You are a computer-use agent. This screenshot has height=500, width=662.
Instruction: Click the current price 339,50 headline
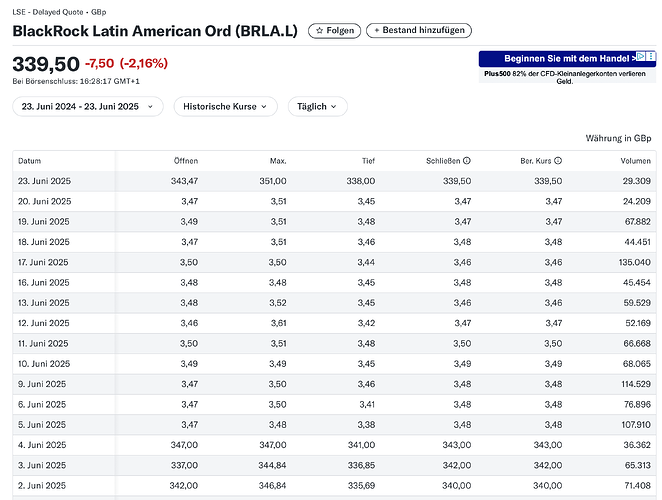pos(46,64)
